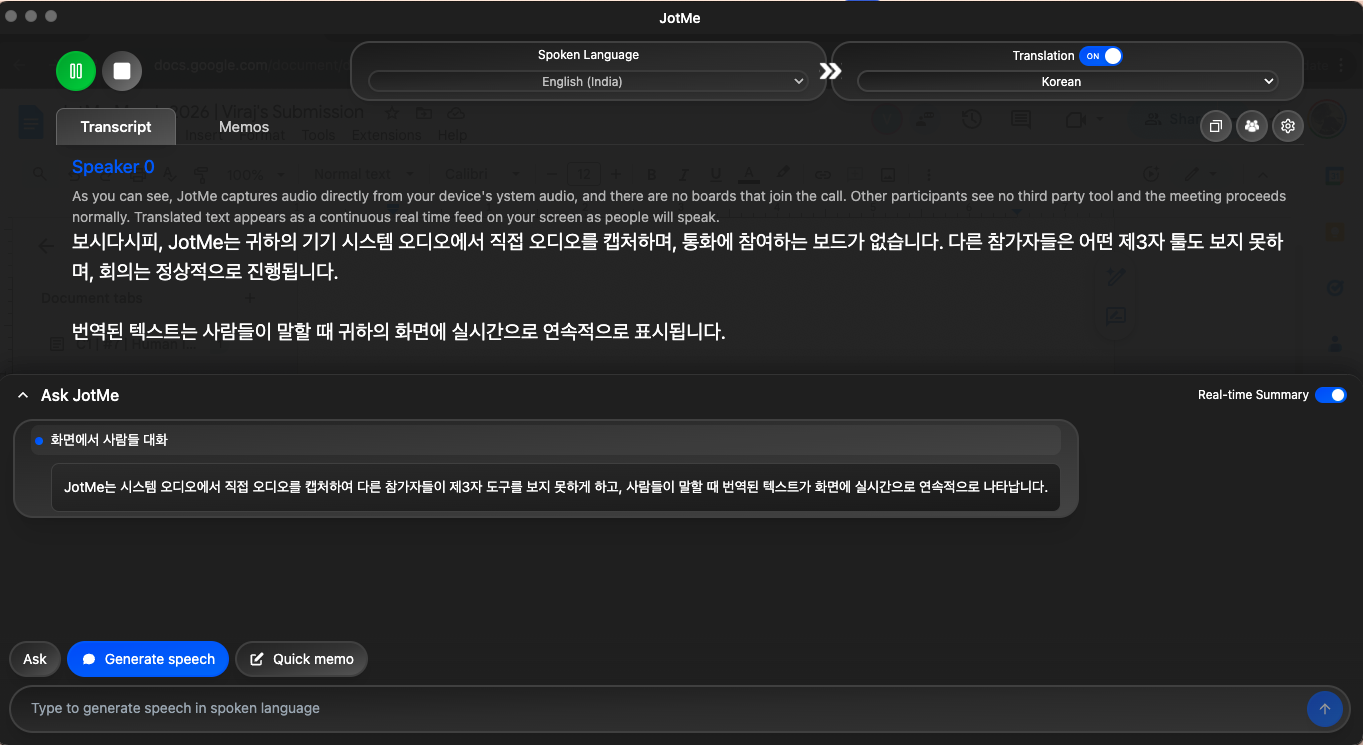Open Tools menu in Google Docs
Viewport: 1363px width, 745px height.
pyautogui.click(x=318, y=135)
